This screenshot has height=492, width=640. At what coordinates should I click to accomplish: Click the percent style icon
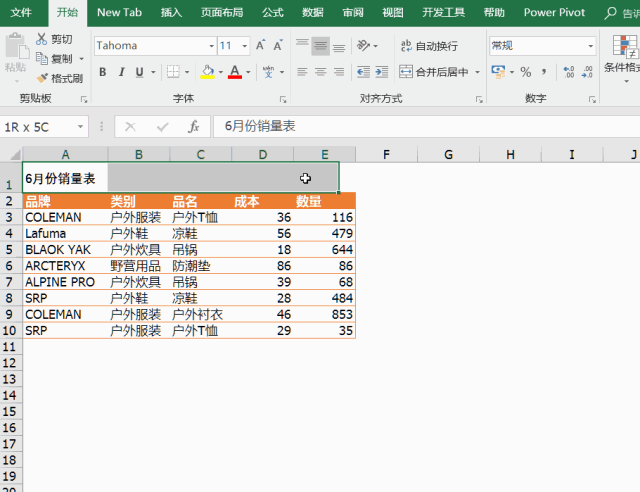(x=526, y=73)
